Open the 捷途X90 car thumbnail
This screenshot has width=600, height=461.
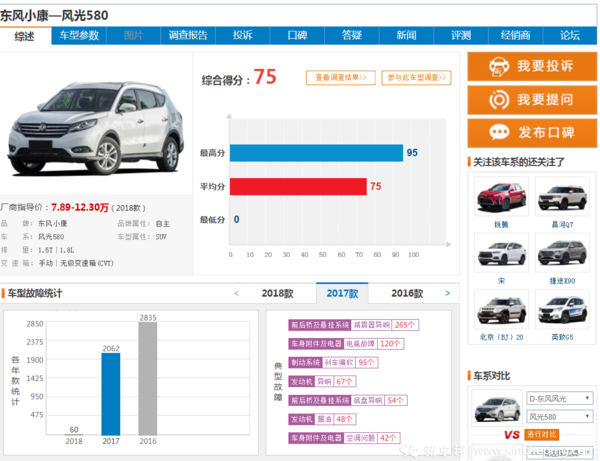coord(557,258)
